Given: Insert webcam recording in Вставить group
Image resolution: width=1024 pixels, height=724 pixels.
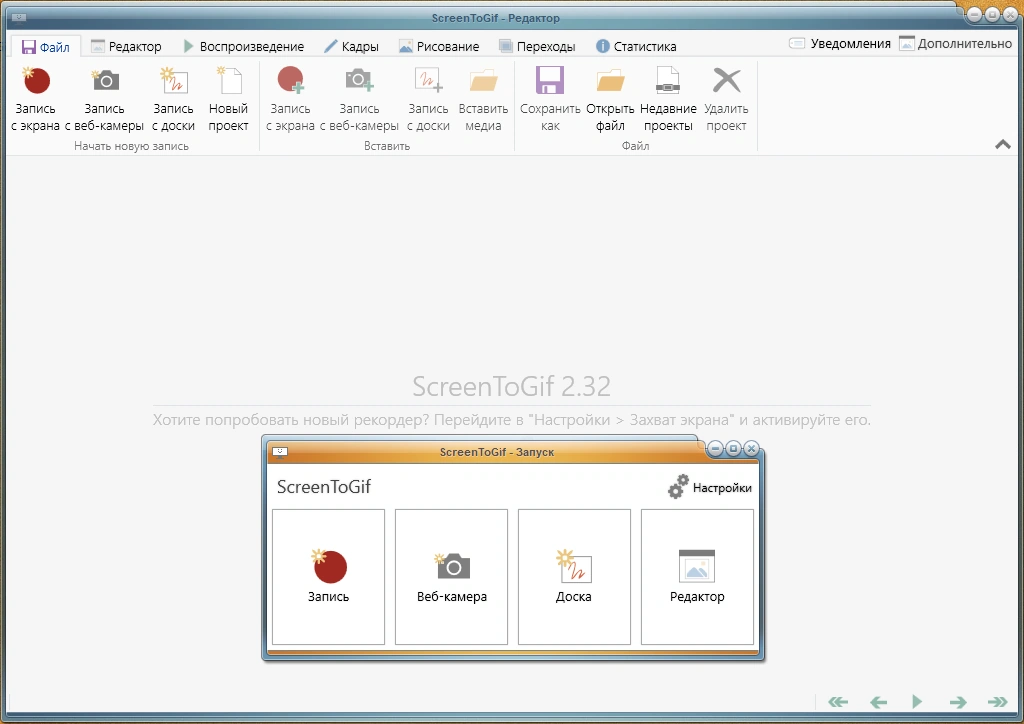Looking at the screenshot, I should 359,99.
